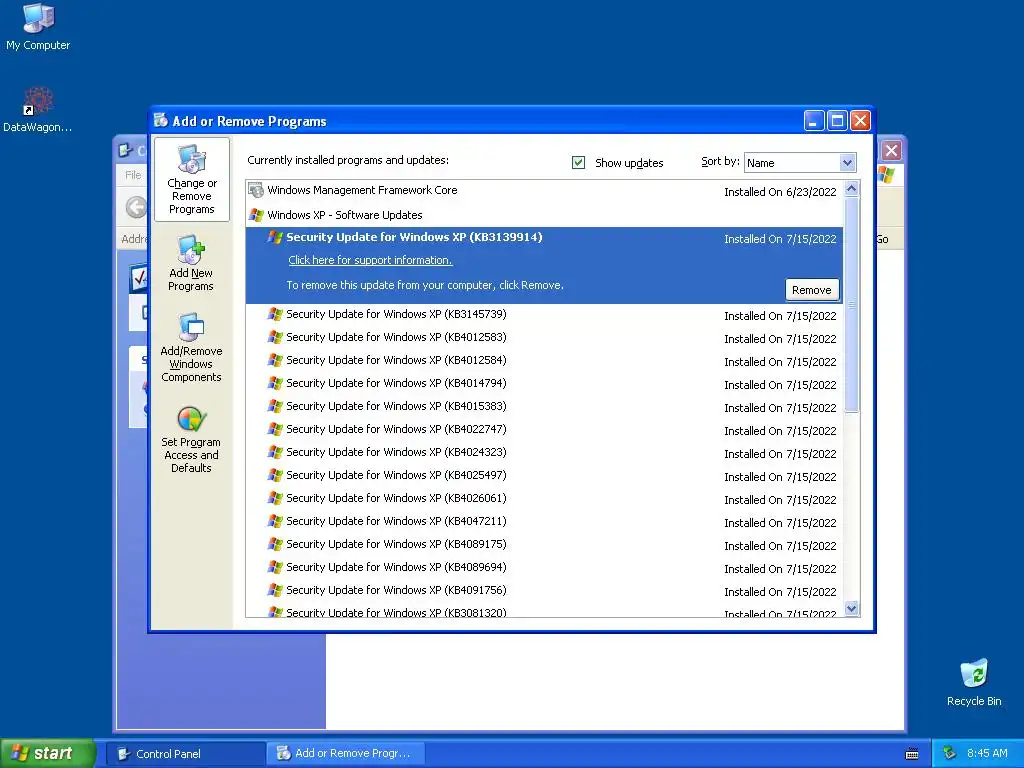Click the Remove button for KB3139914
1024x768 pixels.
tap(811, 290)
